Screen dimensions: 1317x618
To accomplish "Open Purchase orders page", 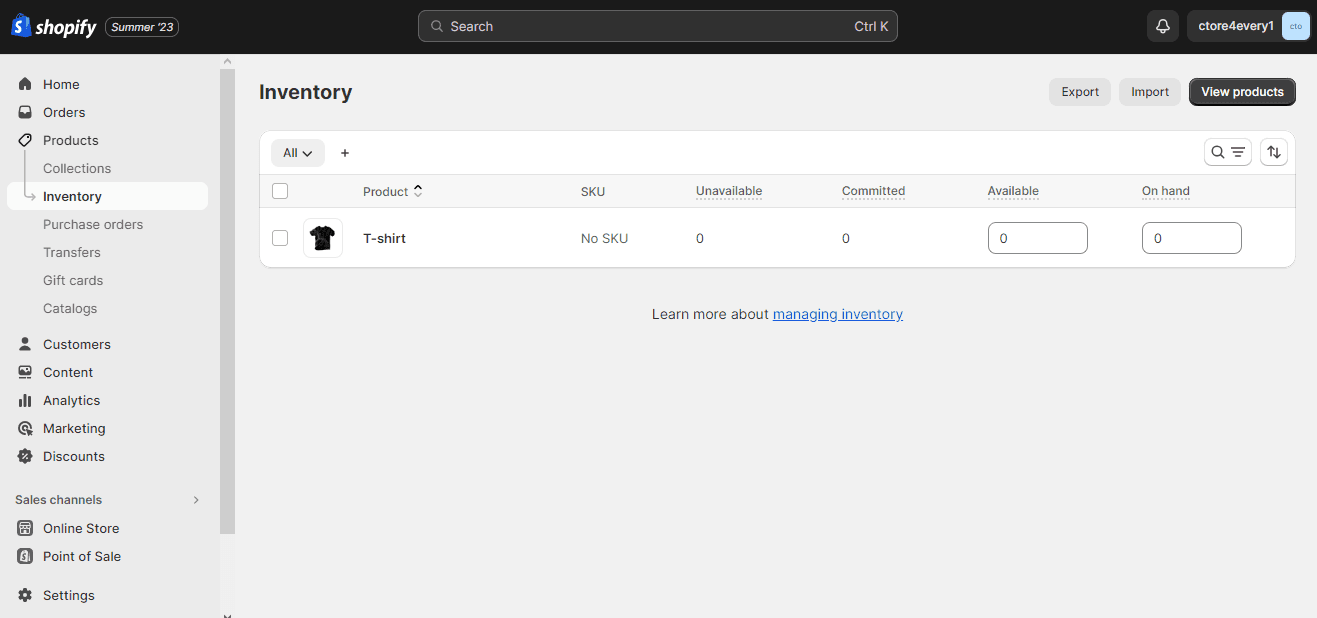I will click(93, 224).
